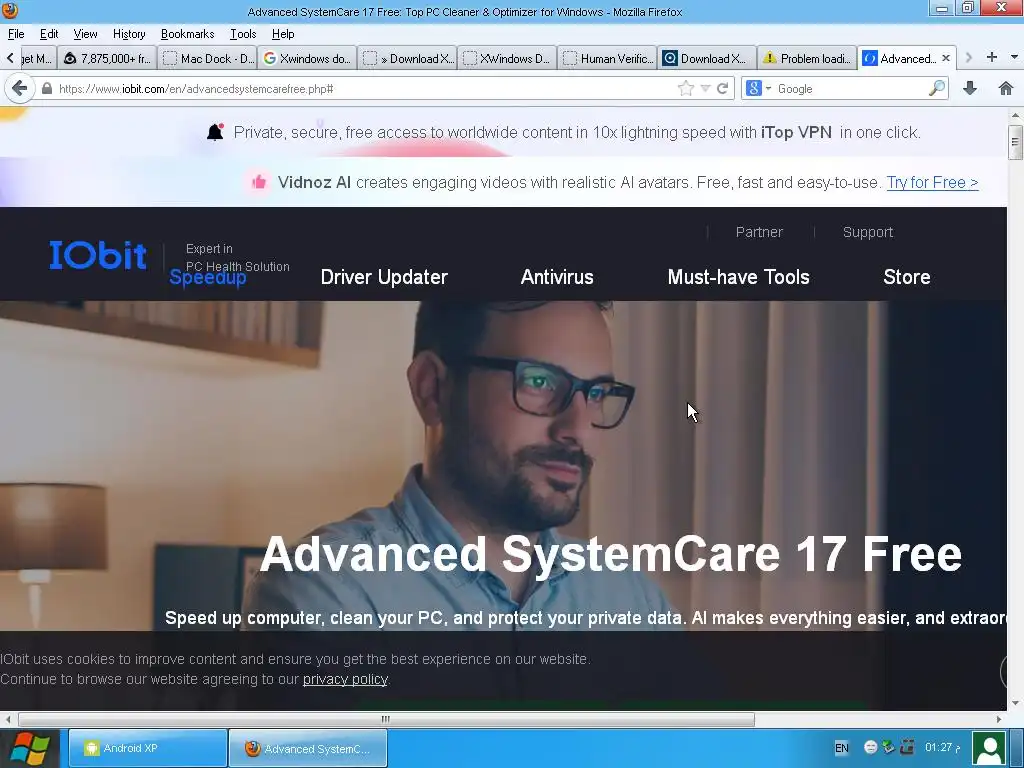Open the Antivirus navigation item
1024x768 pixels.
557,277
